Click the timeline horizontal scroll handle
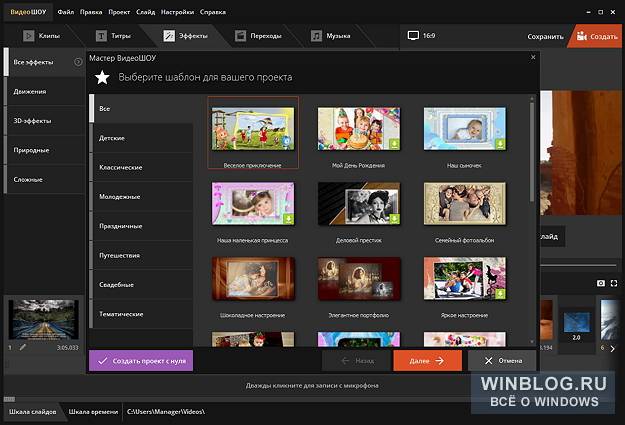This screenshot has height=425, width=625. tap(9, 399)
